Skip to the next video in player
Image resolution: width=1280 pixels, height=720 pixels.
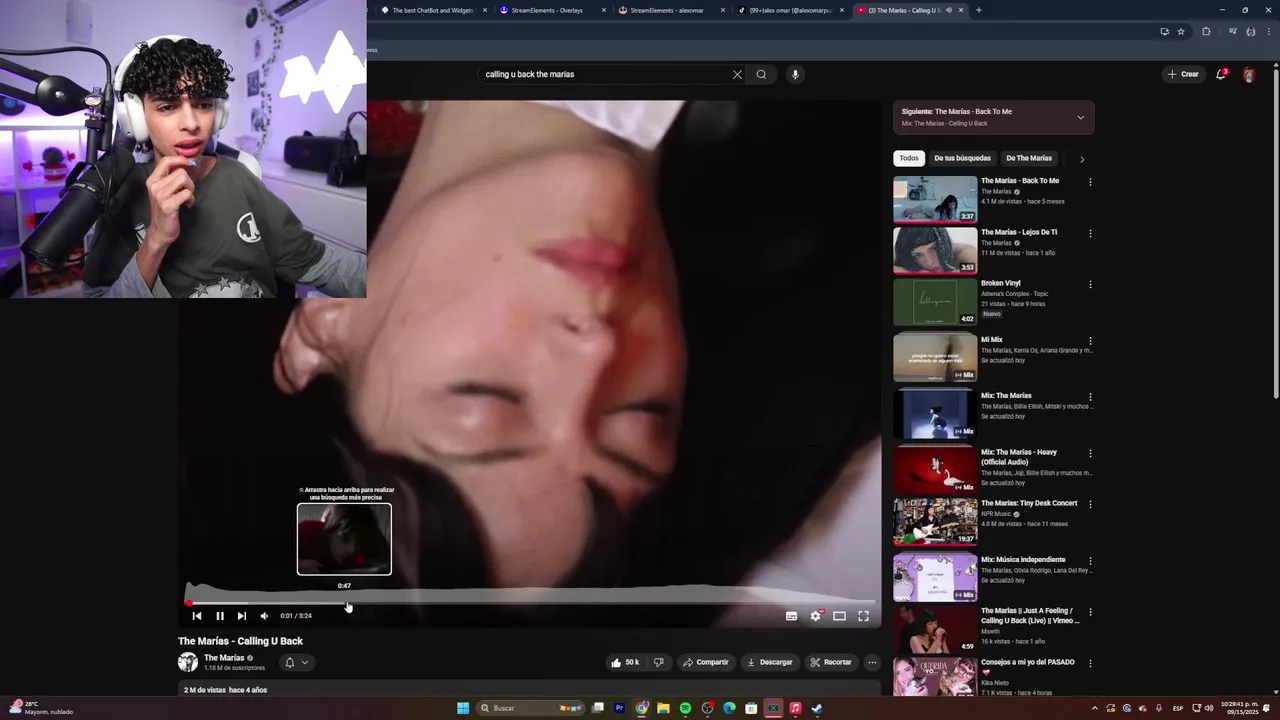pyautogui.click(x=241, y=616)
